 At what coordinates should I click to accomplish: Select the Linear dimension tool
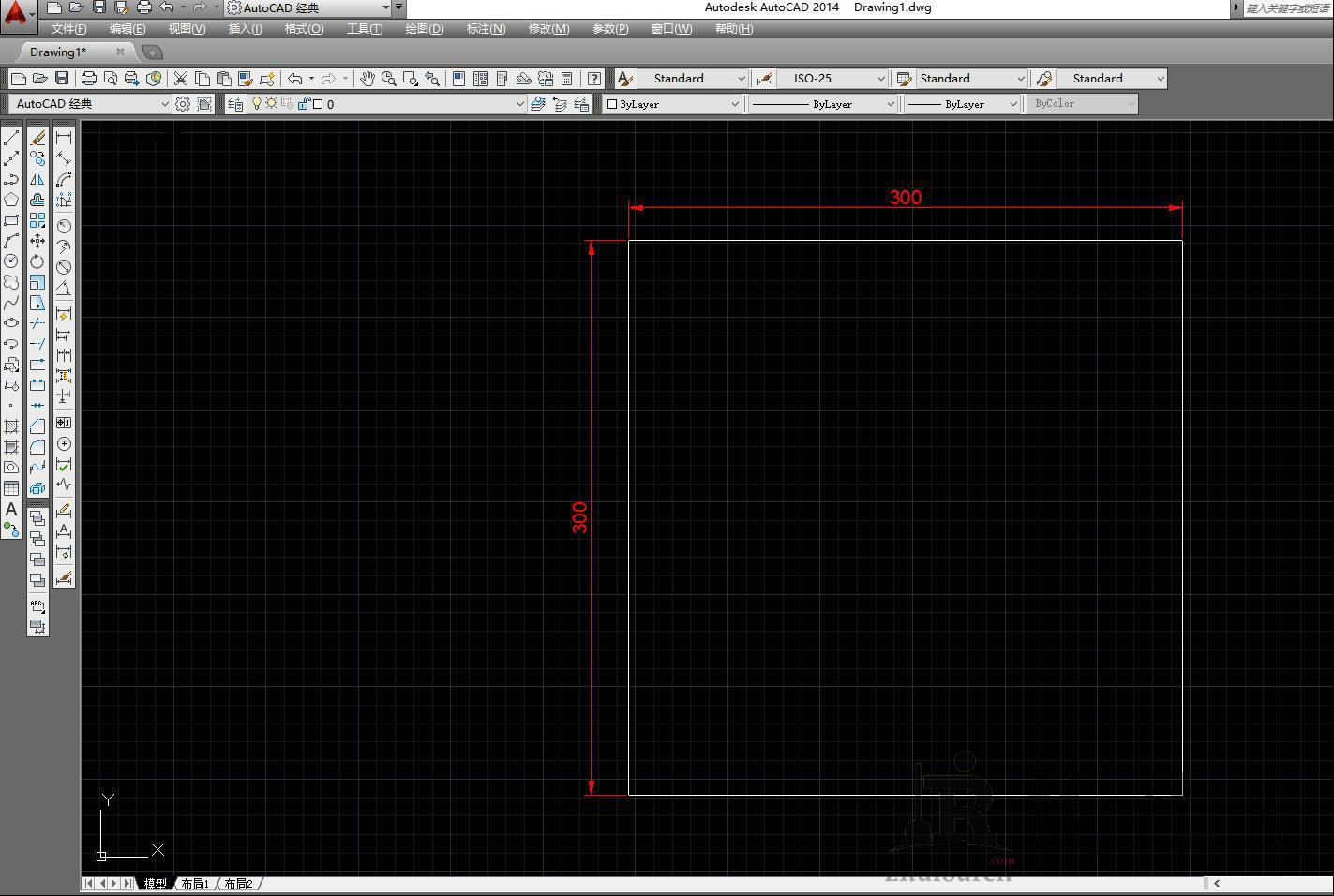tap(64, 138)
